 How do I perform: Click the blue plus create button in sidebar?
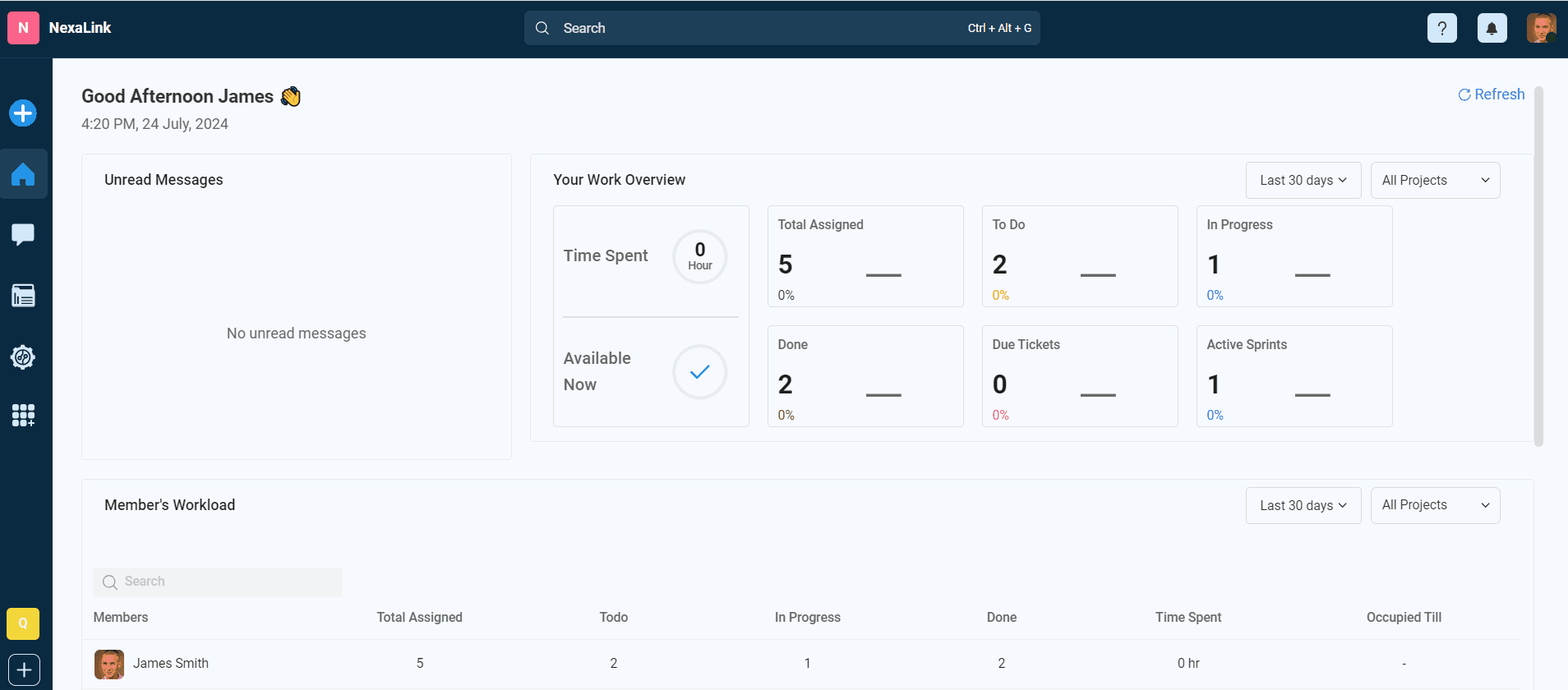click(x=23, y=113)
